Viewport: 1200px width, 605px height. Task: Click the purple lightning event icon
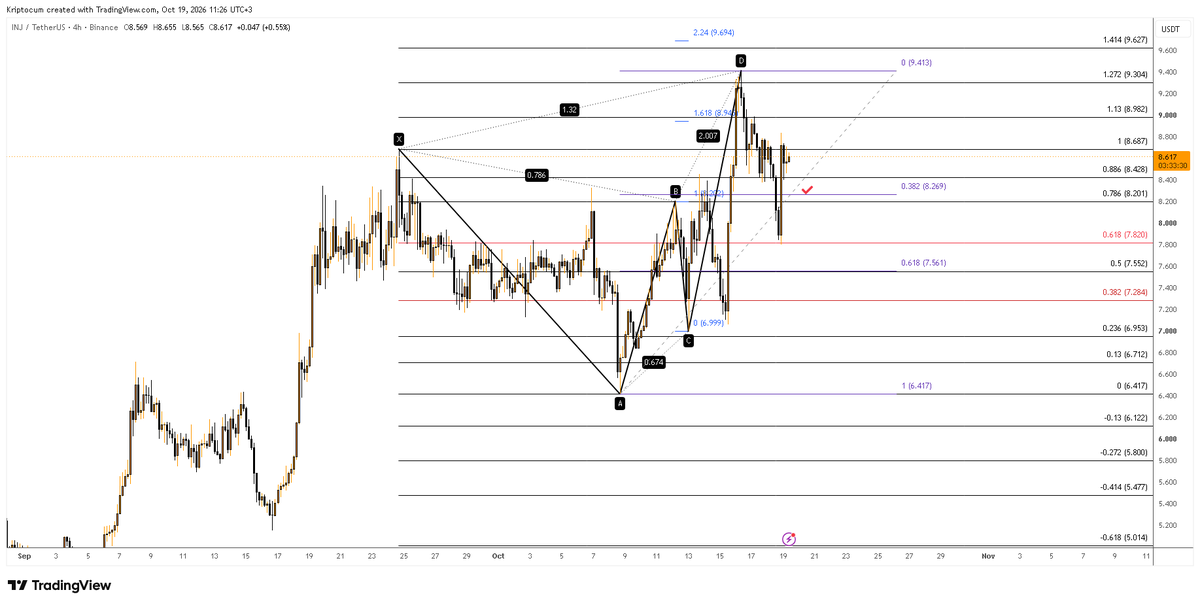(788, 538)
